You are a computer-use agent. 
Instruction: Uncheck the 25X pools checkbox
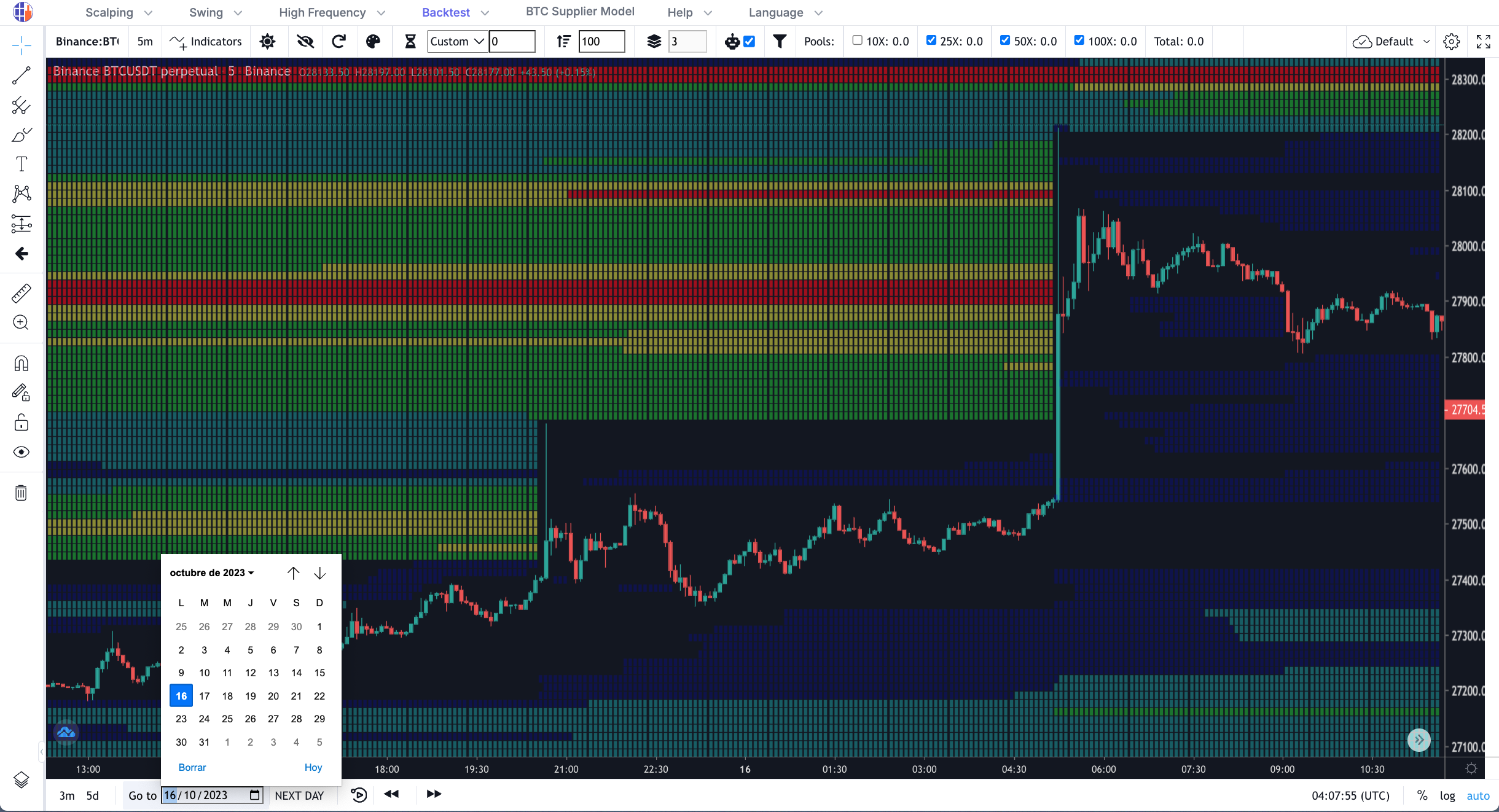[931, 41]
